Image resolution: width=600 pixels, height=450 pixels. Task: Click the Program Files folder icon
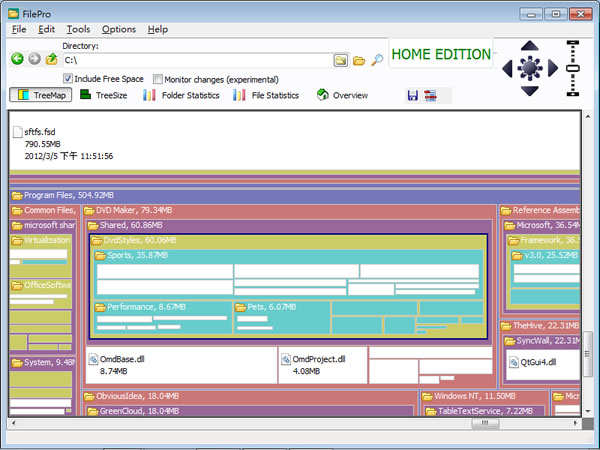coord(17,196)
